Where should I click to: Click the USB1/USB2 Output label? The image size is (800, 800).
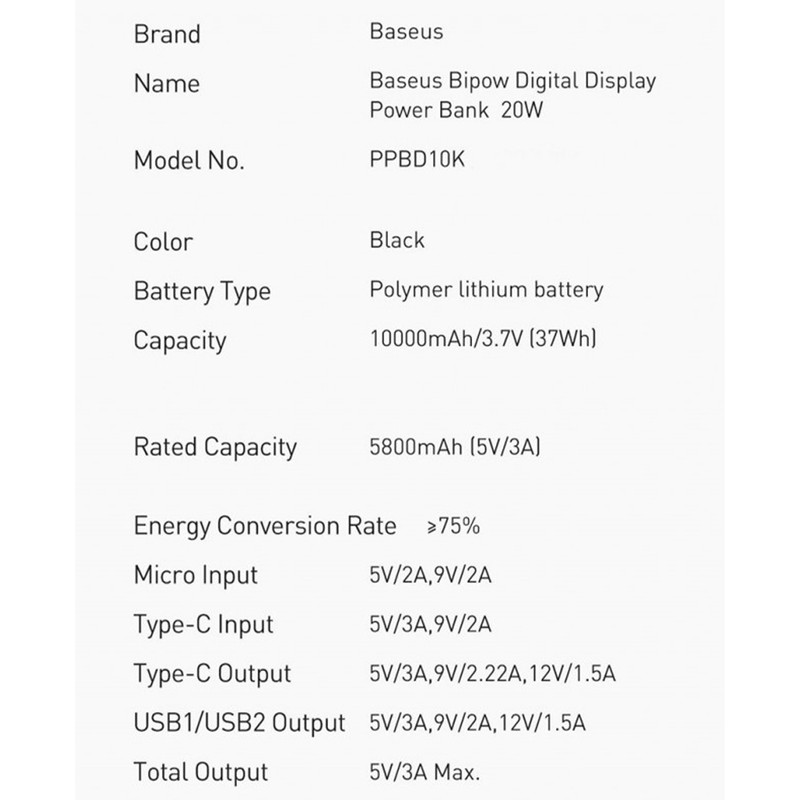(x=239, y=722)
